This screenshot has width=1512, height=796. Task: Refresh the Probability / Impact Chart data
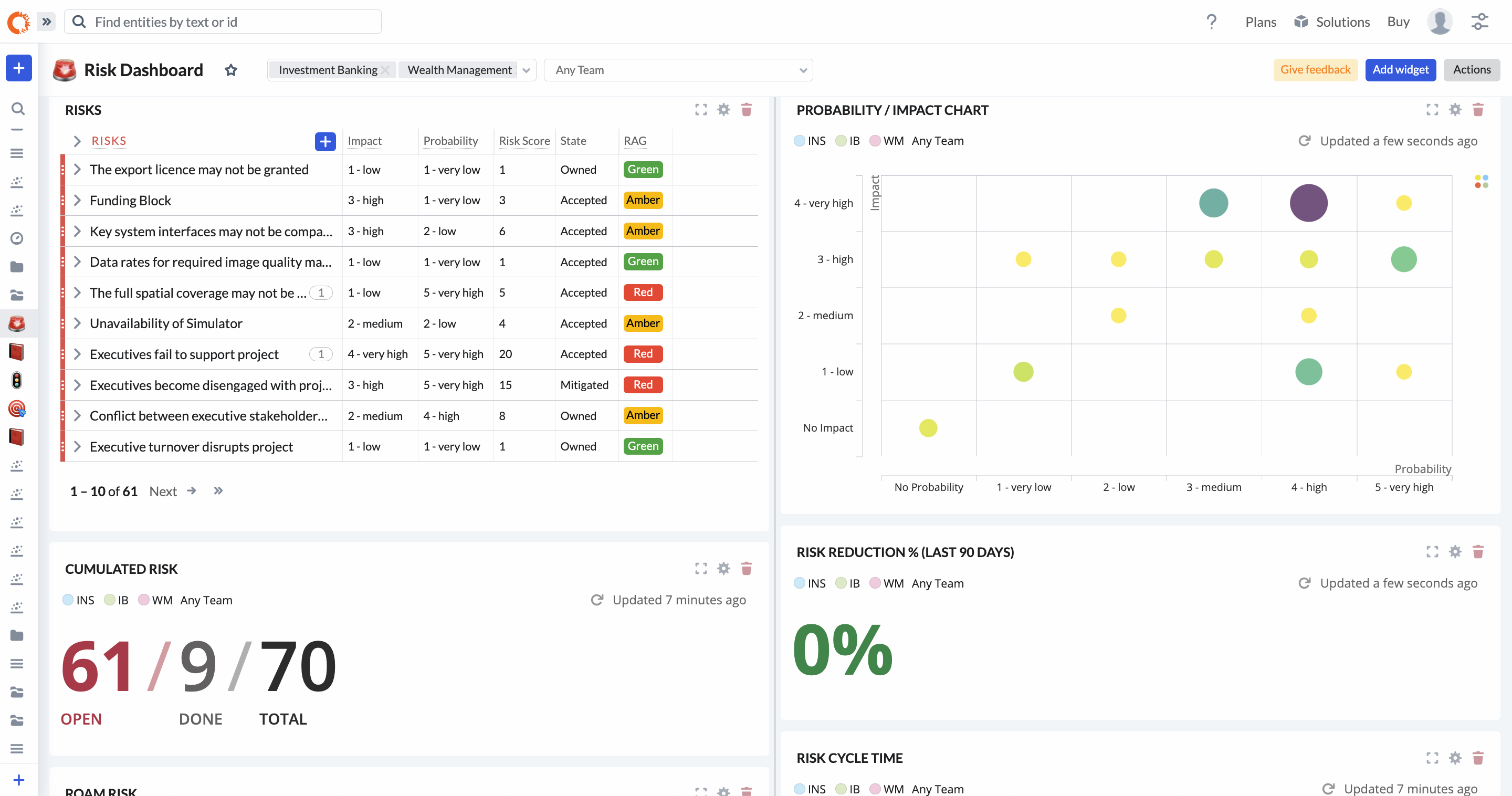pyautogui.click(x=1304, y=141)
